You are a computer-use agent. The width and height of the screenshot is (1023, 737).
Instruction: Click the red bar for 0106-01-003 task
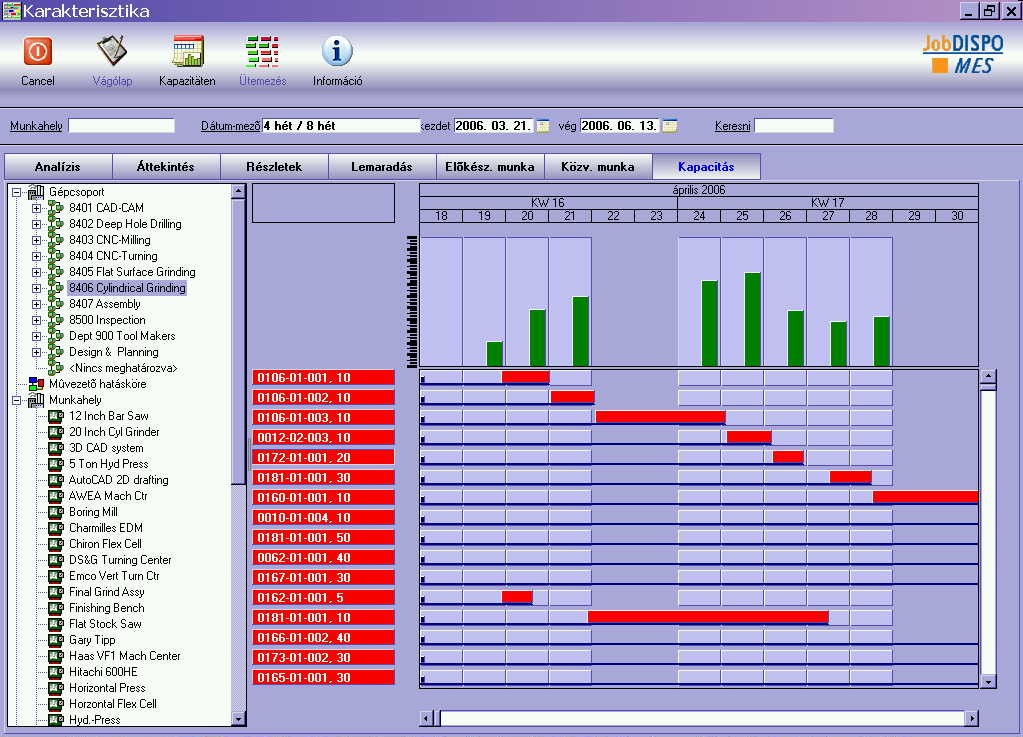coord(660,417)
